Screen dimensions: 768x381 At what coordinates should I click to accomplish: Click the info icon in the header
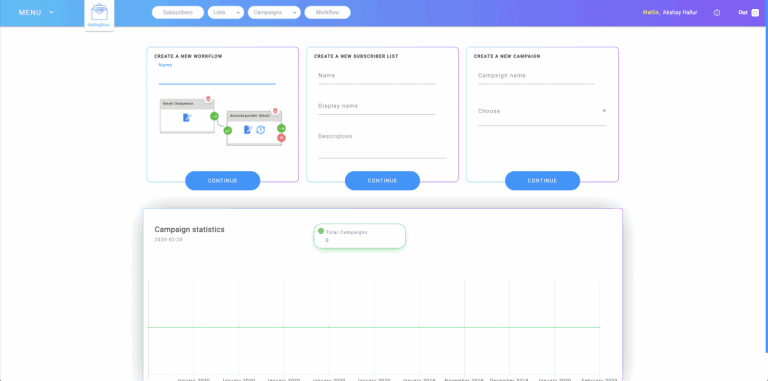pyautogui.click(x=717, y=13)
